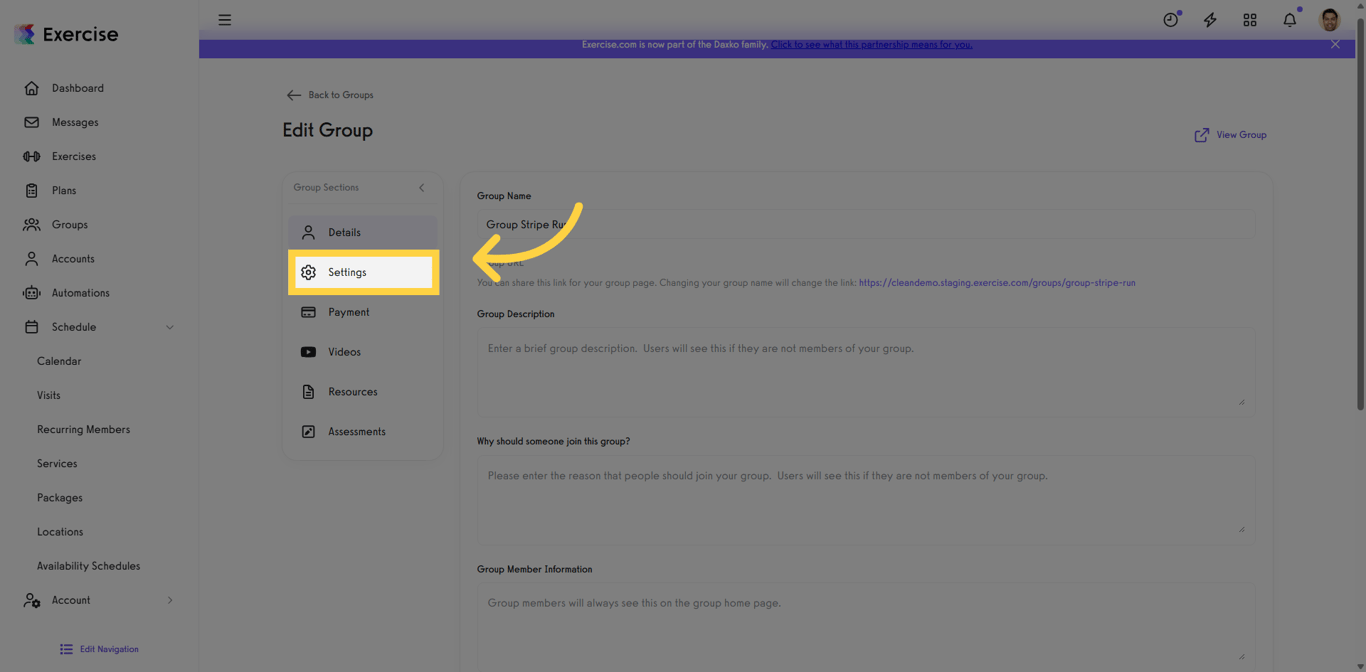1366x672 pixels.
Task: Open the apps grid icon in the top bar
Action: pos(1250,19)
